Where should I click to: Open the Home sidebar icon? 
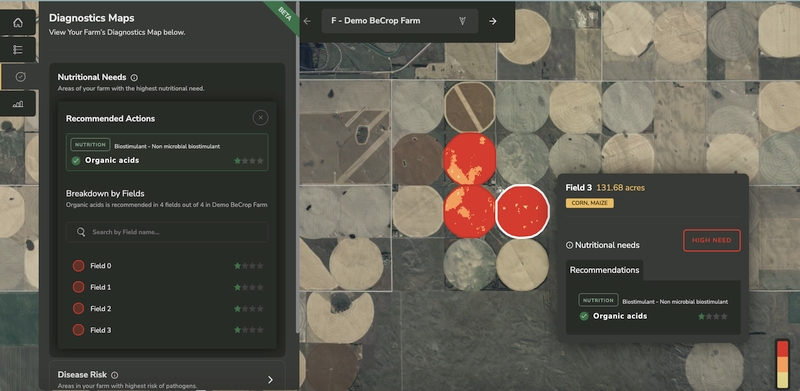tap(18, 22)
